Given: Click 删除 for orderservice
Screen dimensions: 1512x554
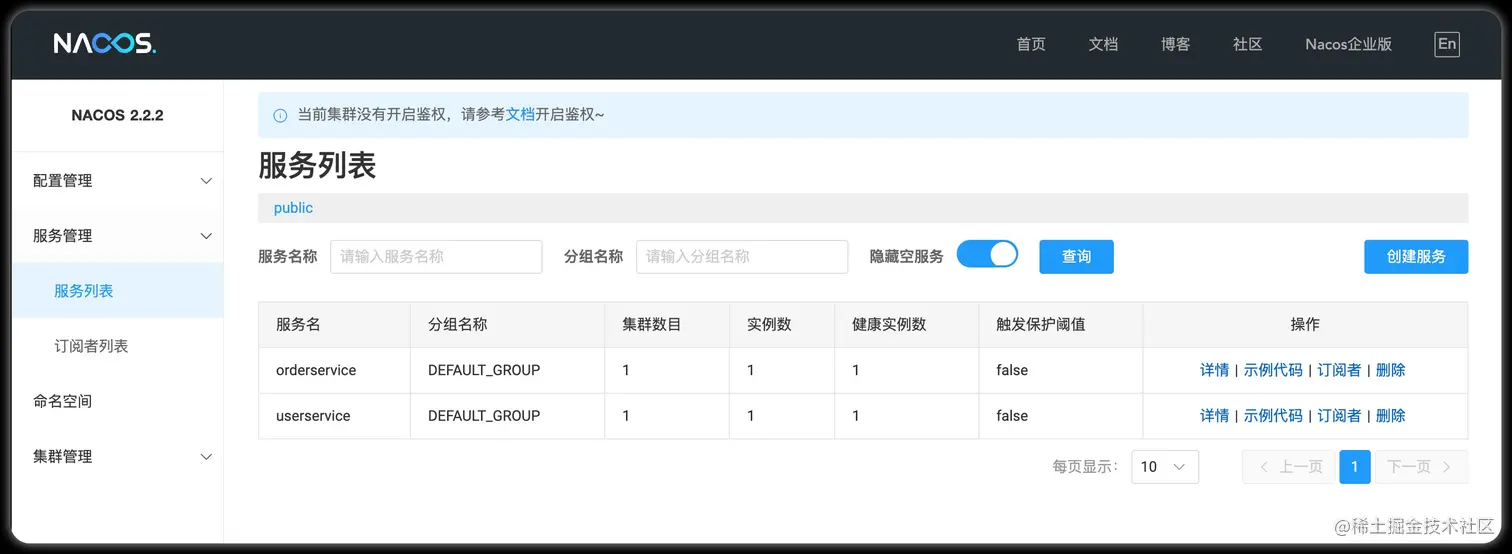Looking at the screenshot, I should [x=1391, y=370].
